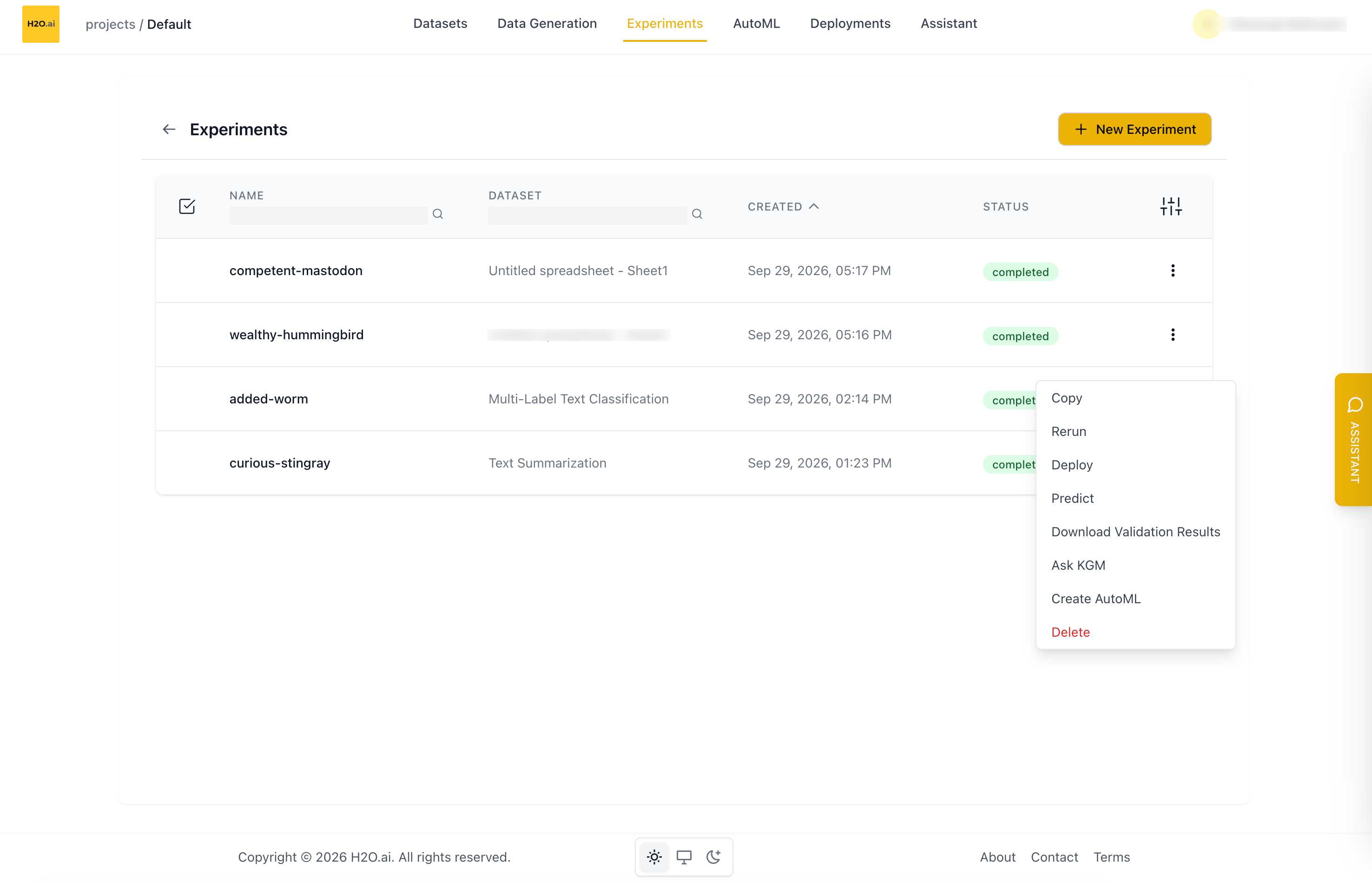1372x883 pixels.
Task: Go back using the arrow beside Experiments
Action: pyautogui.click(x=169, y=130)
